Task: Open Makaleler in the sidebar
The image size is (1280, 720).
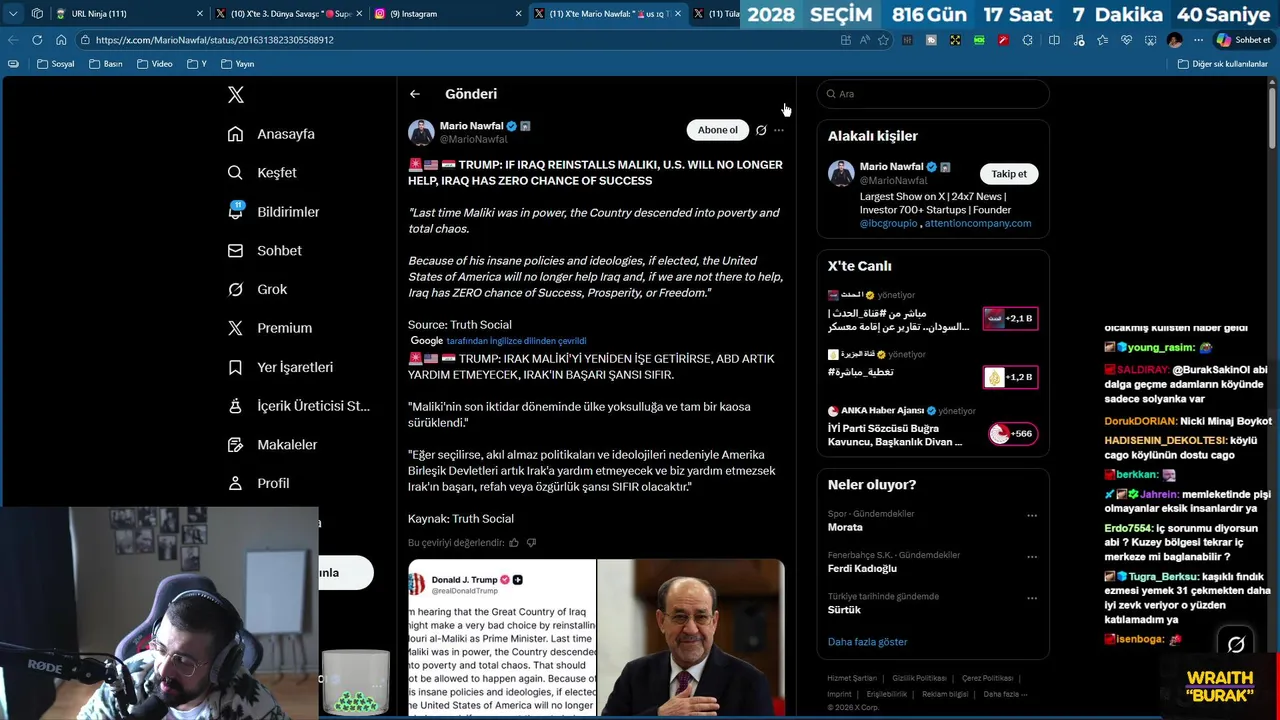Action: click(272, 445)
